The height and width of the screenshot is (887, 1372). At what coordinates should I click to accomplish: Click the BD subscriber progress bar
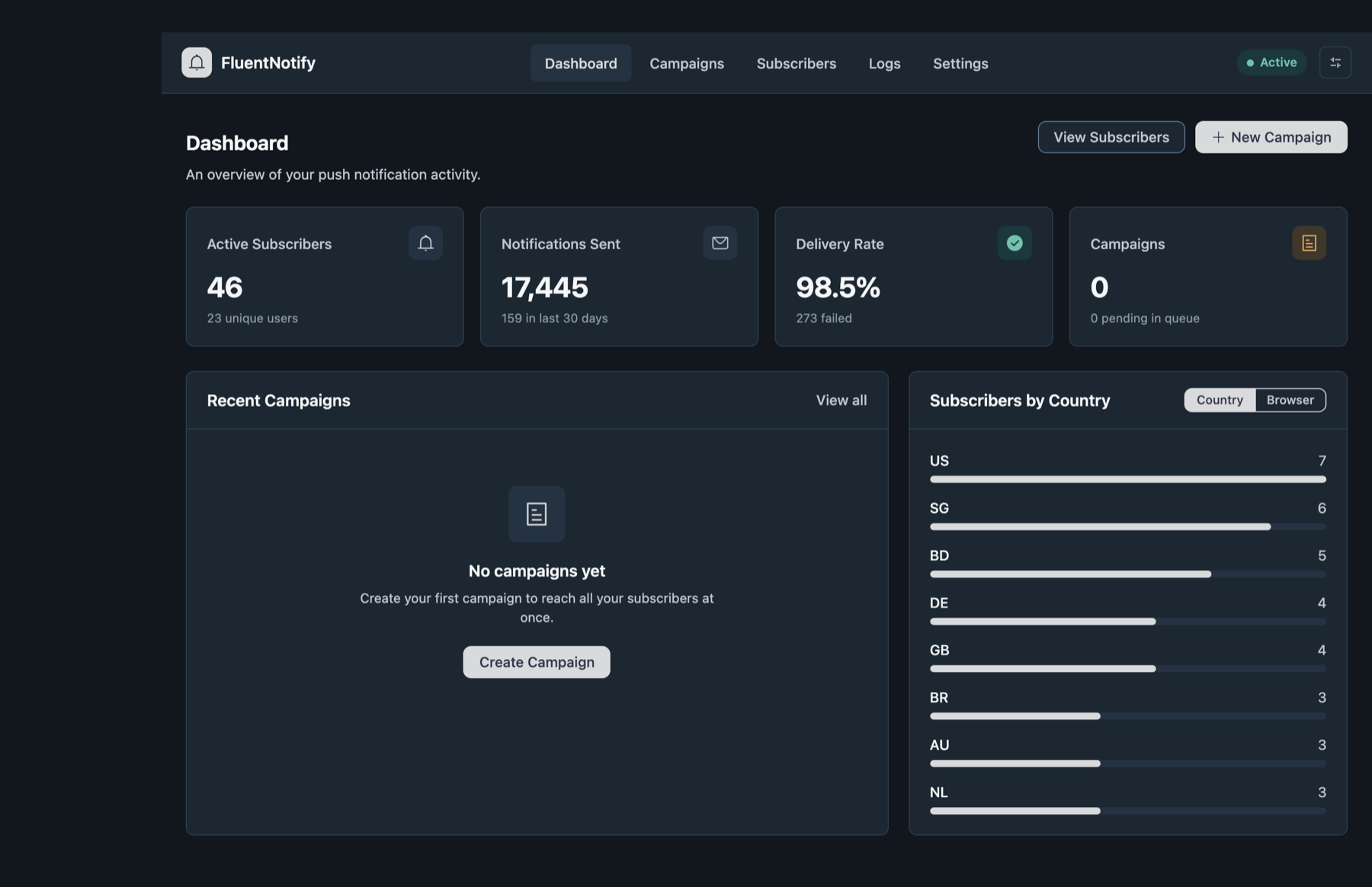1128,574
